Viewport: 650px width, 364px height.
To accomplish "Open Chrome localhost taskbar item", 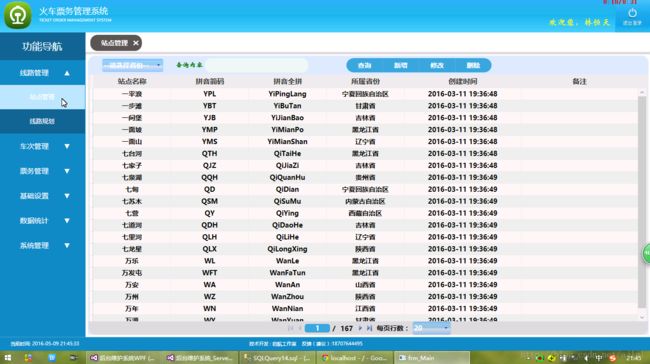I will (x=355, y=358).
